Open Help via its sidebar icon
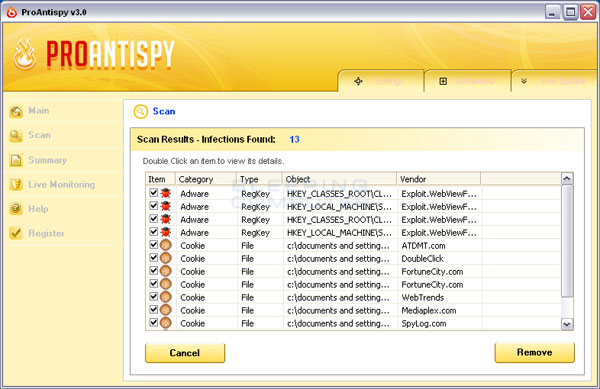The image size is (600, 389). 16,209
